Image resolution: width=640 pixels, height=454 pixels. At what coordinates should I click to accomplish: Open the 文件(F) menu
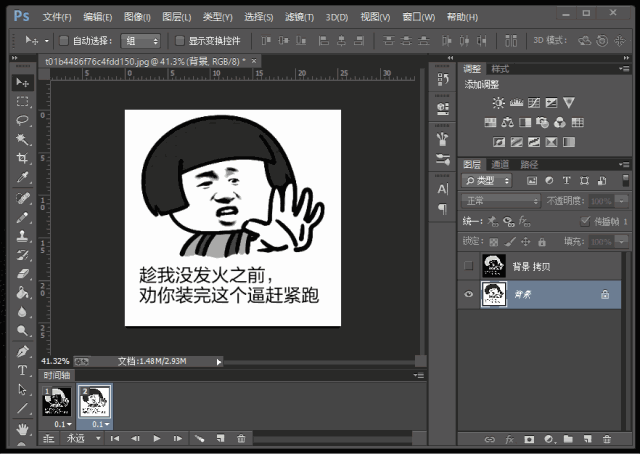coord(57,17)
